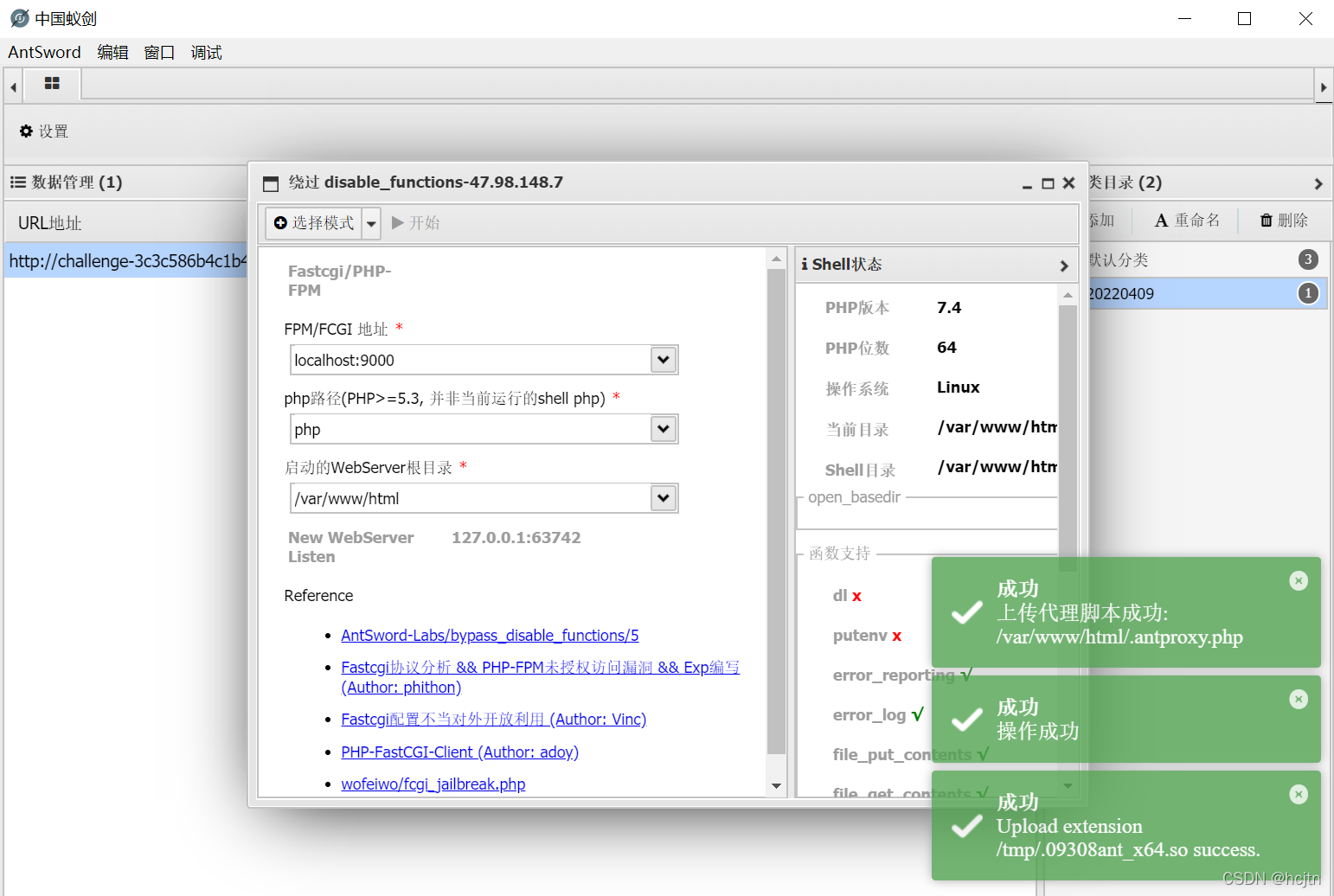Close the 绕过 disable_functions dialog
1334x896 pixels.
click(x=1068, y=183)
